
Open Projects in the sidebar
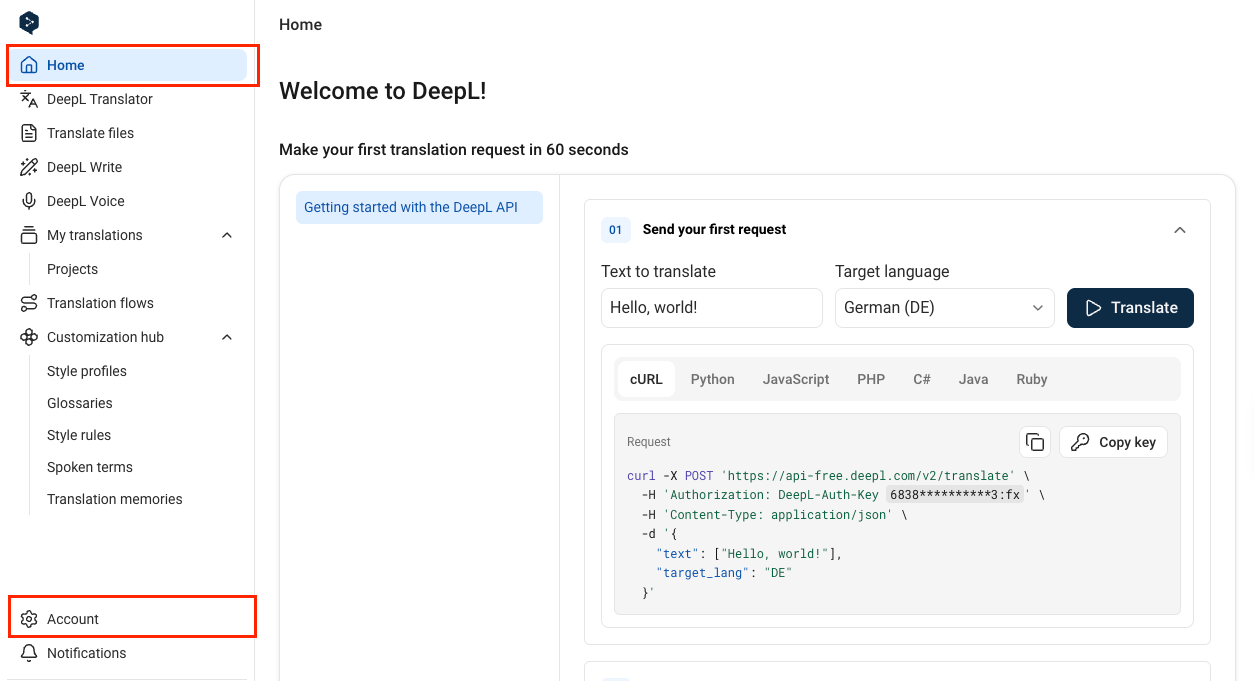point(73,269)
